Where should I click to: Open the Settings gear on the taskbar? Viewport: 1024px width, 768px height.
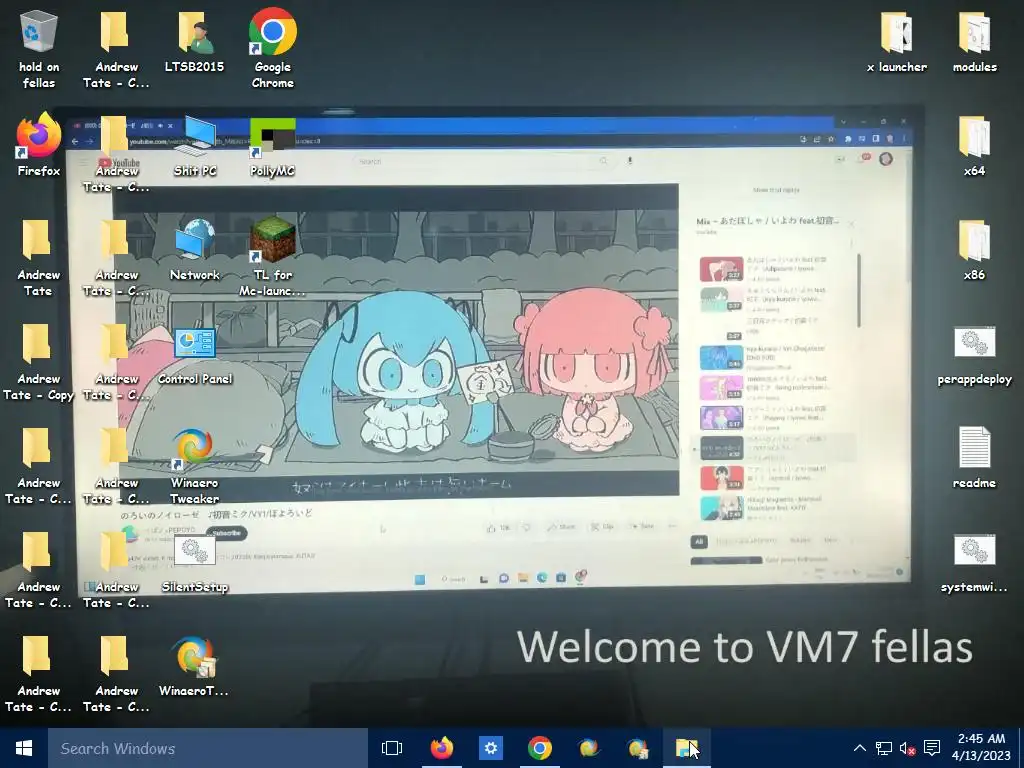click(490, 748)
